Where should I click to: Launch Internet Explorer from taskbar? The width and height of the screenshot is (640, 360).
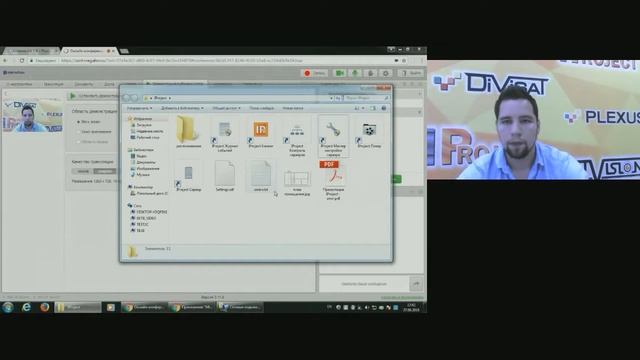pyautogui.click(x=26, y=307)
